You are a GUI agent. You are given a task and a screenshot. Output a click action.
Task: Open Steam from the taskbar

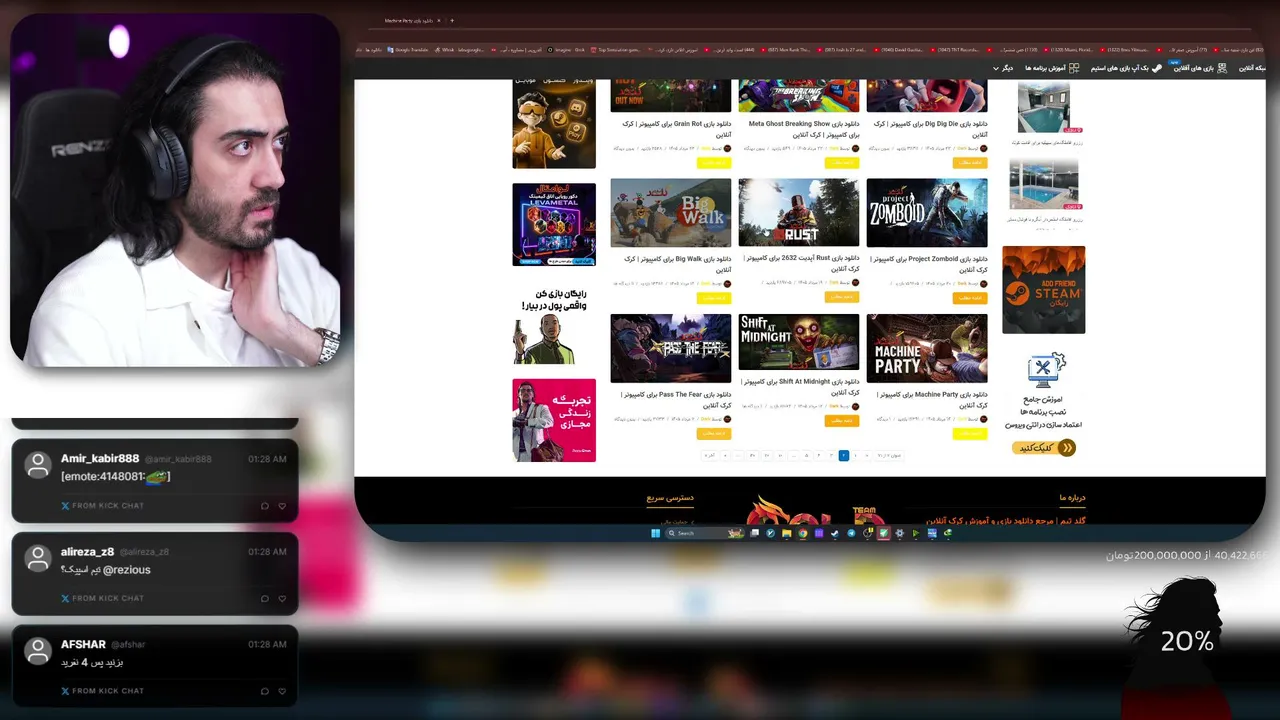[835, 533]
